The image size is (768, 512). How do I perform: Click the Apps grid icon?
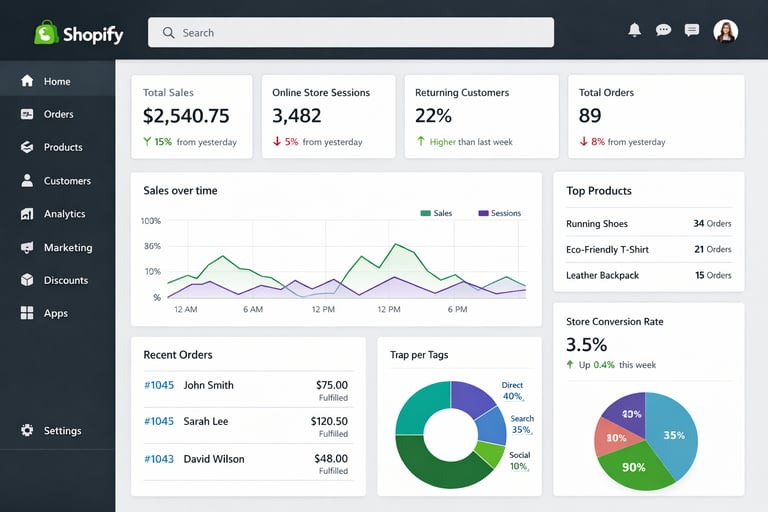(x=27, y=313)
